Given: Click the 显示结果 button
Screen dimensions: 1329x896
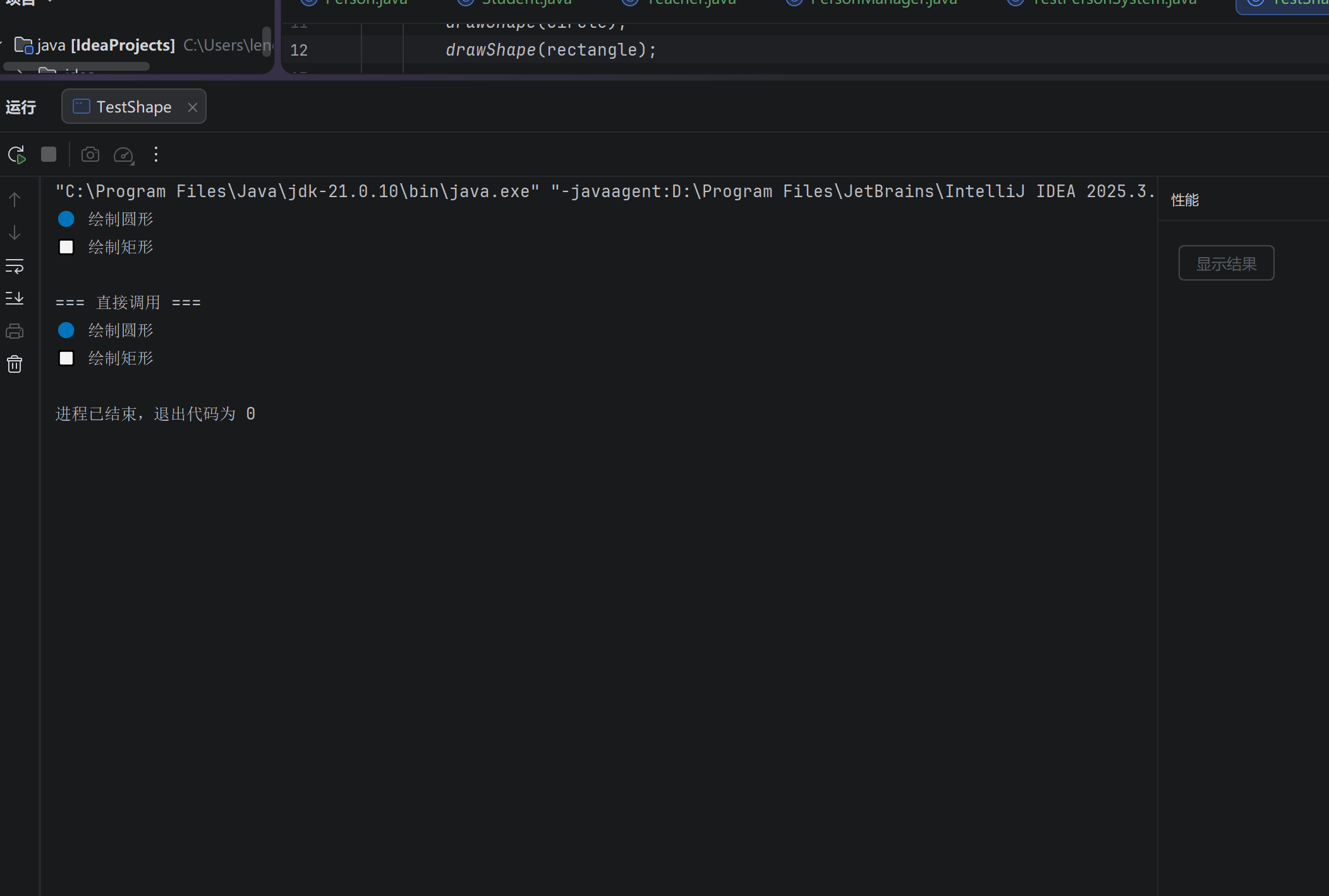Looking at the screenshot, I should coord(1225,263).
